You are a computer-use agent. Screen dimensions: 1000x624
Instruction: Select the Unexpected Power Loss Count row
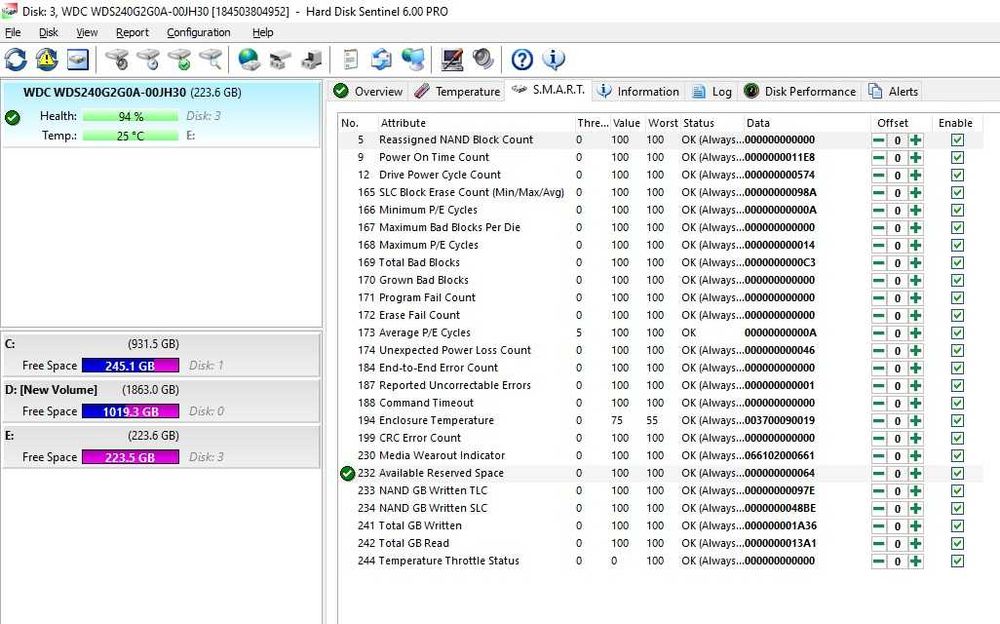[660, 351]
